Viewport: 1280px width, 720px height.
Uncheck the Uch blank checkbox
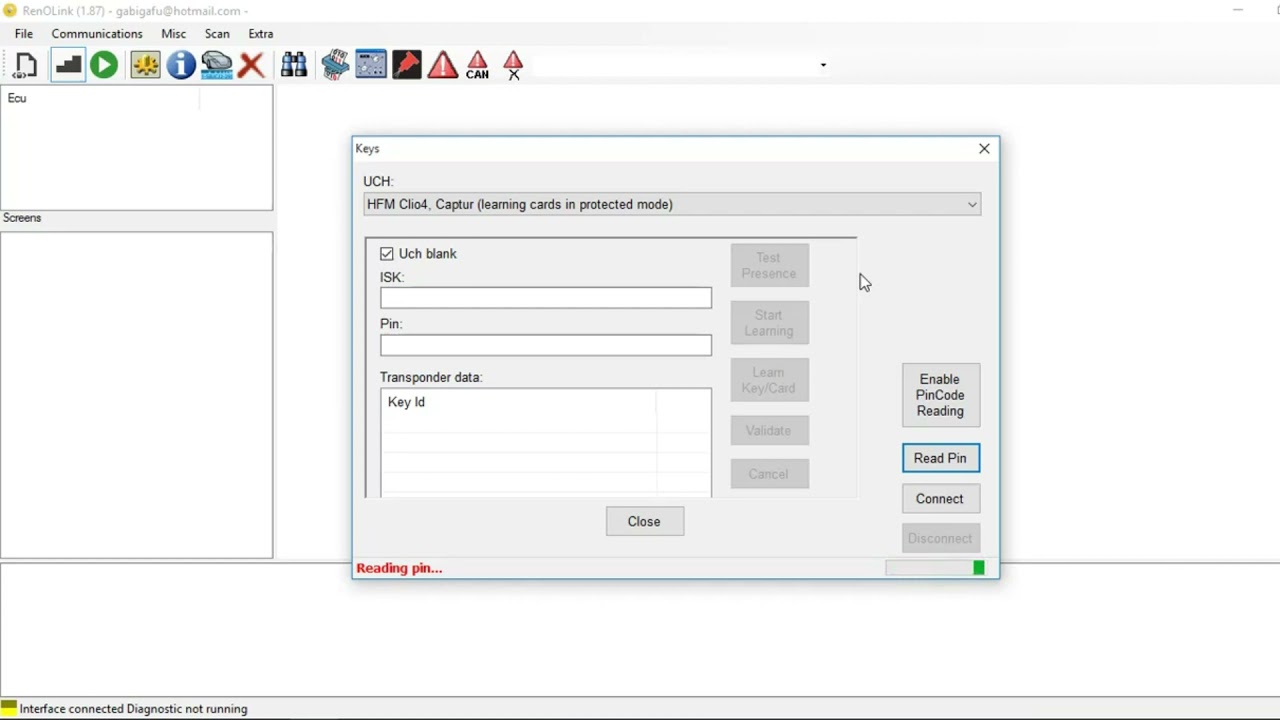pos(387,254)
